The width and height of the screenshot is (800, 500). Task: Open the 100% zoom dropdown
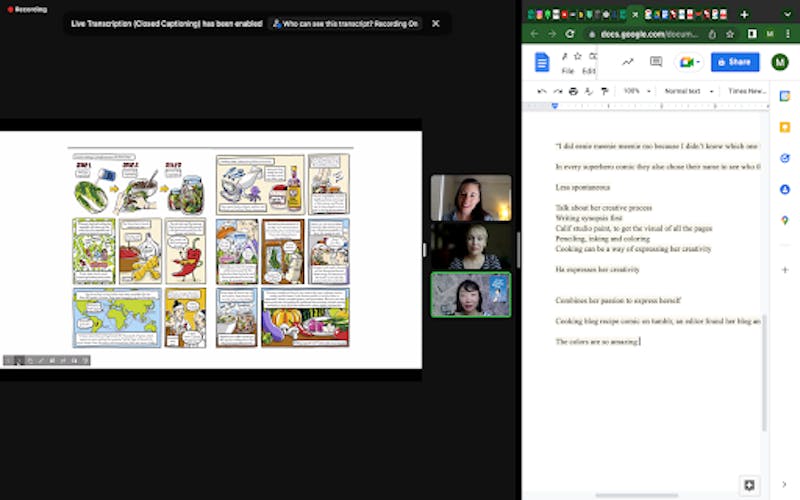636,91
